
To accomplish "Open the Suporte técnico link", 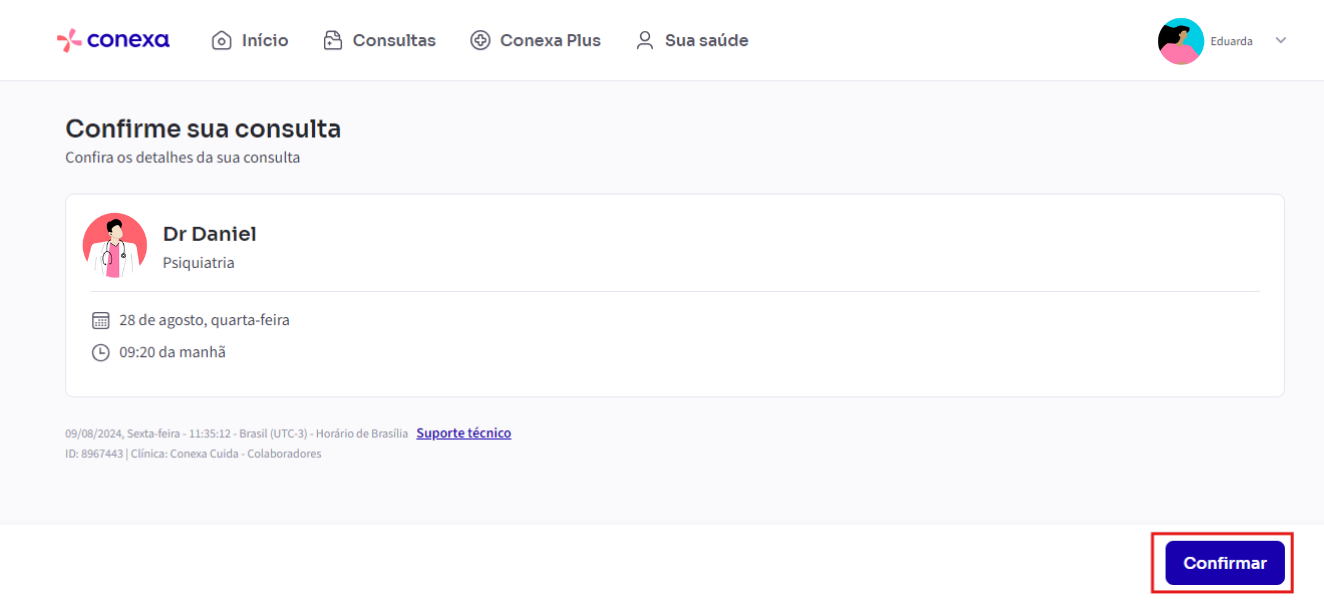I will [464, 433].
